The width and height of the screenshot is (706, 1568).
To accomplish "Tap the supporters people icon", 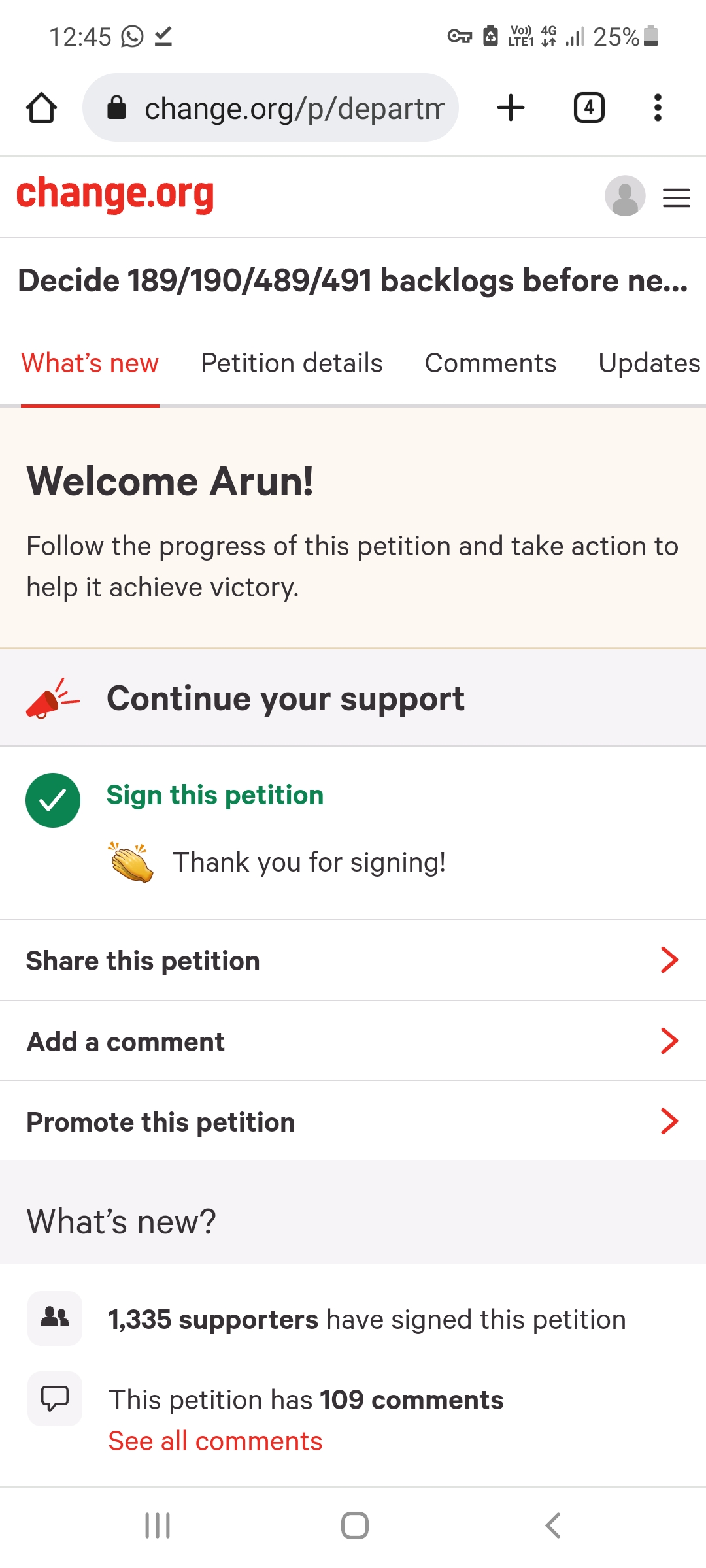I will coord(55,1318).
